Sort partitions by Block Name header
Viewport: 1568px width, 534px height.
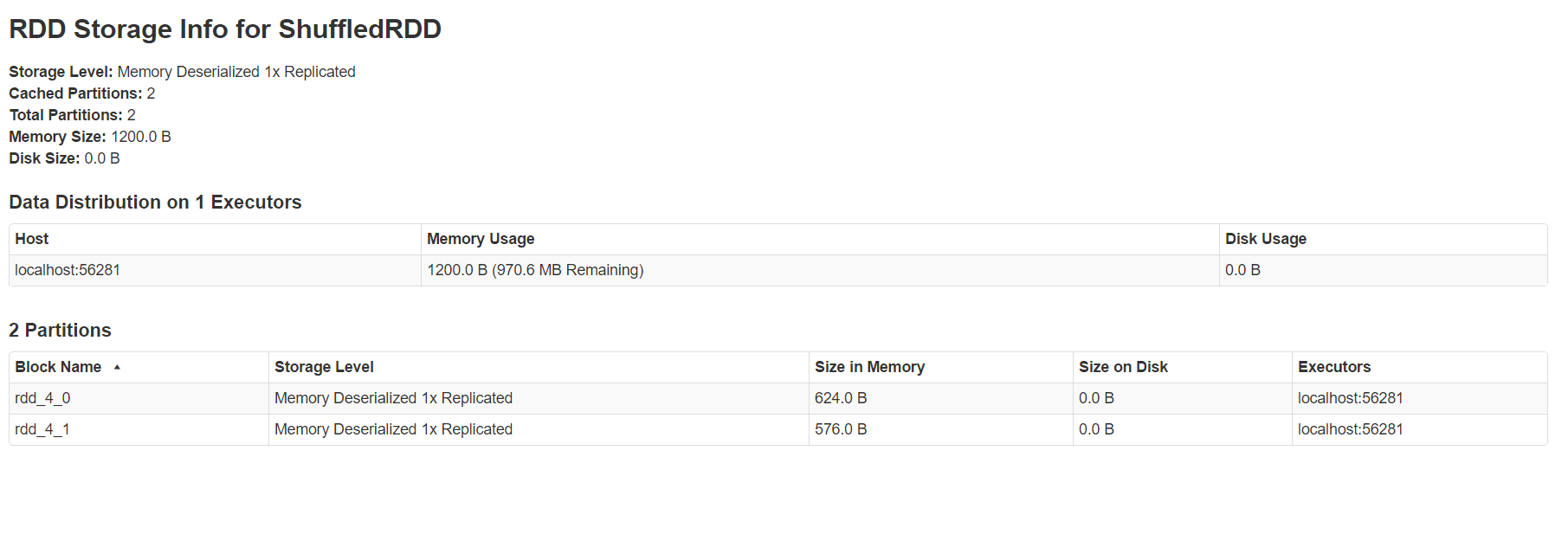point(58,367)
